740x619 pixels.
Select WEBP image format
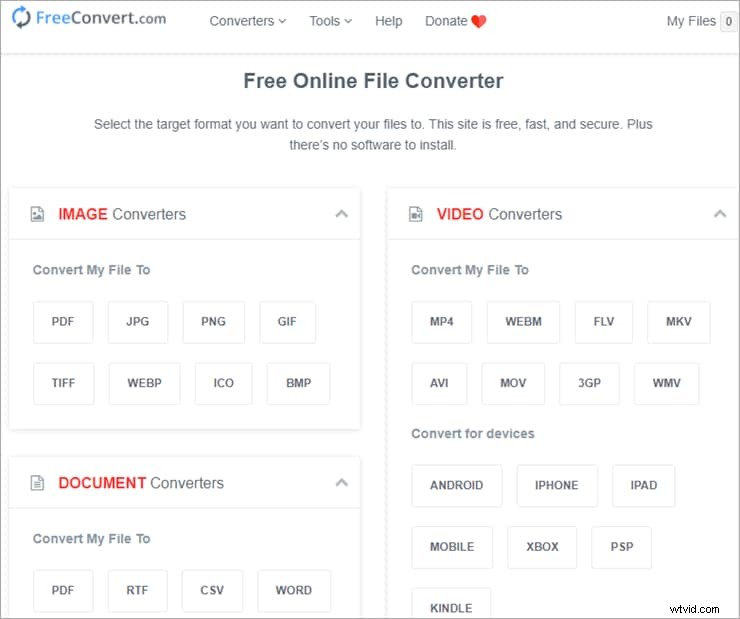click(x=144, y=384)
